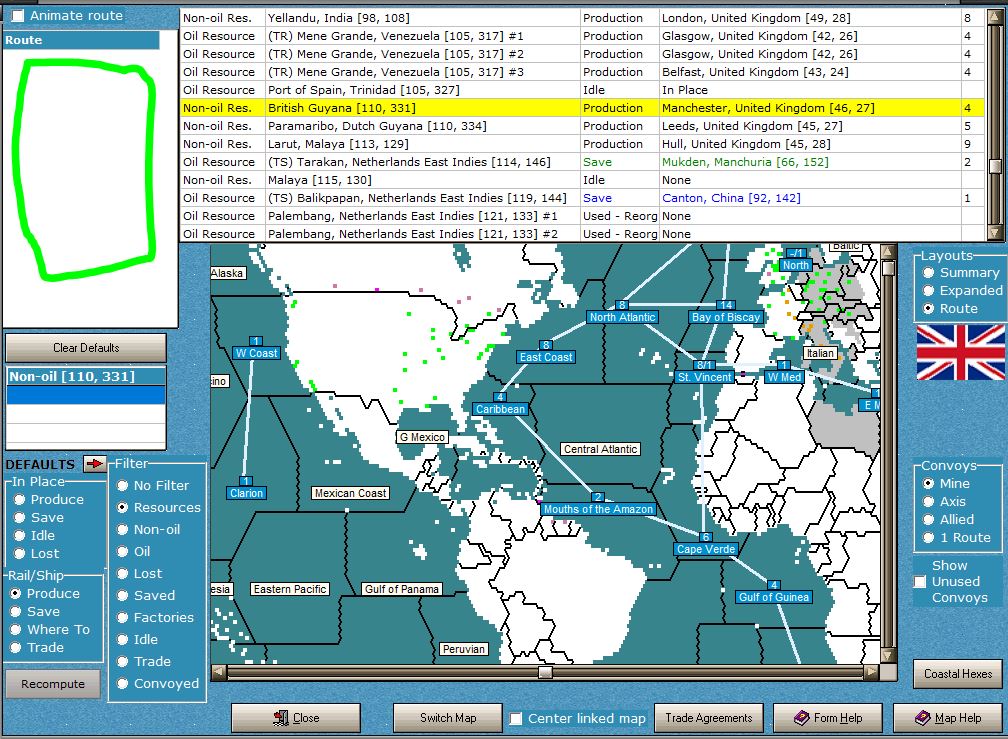Click the North sea area label on map
This screenshot has width=1008, height=739.
pyautogui.click(x=795, y=265)
